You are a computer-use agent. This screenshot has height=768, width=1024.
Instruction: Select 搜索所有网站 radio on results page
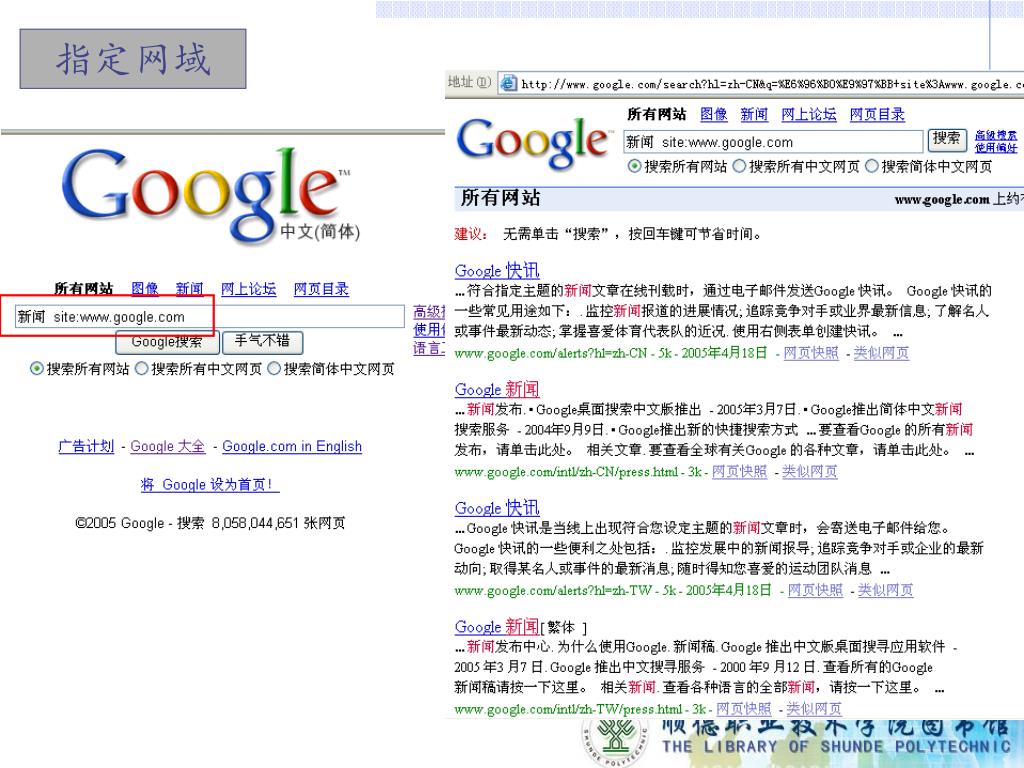pyautogui.click(x=633, y=167)
